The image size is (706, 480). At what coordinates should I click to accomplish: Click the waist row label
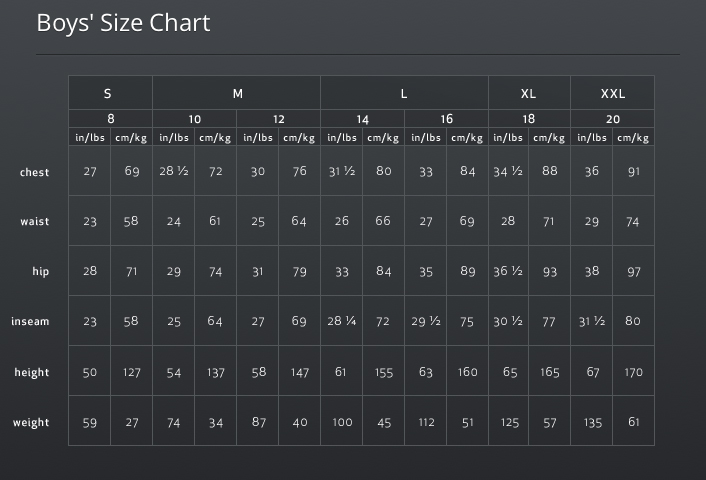point(35,222)
